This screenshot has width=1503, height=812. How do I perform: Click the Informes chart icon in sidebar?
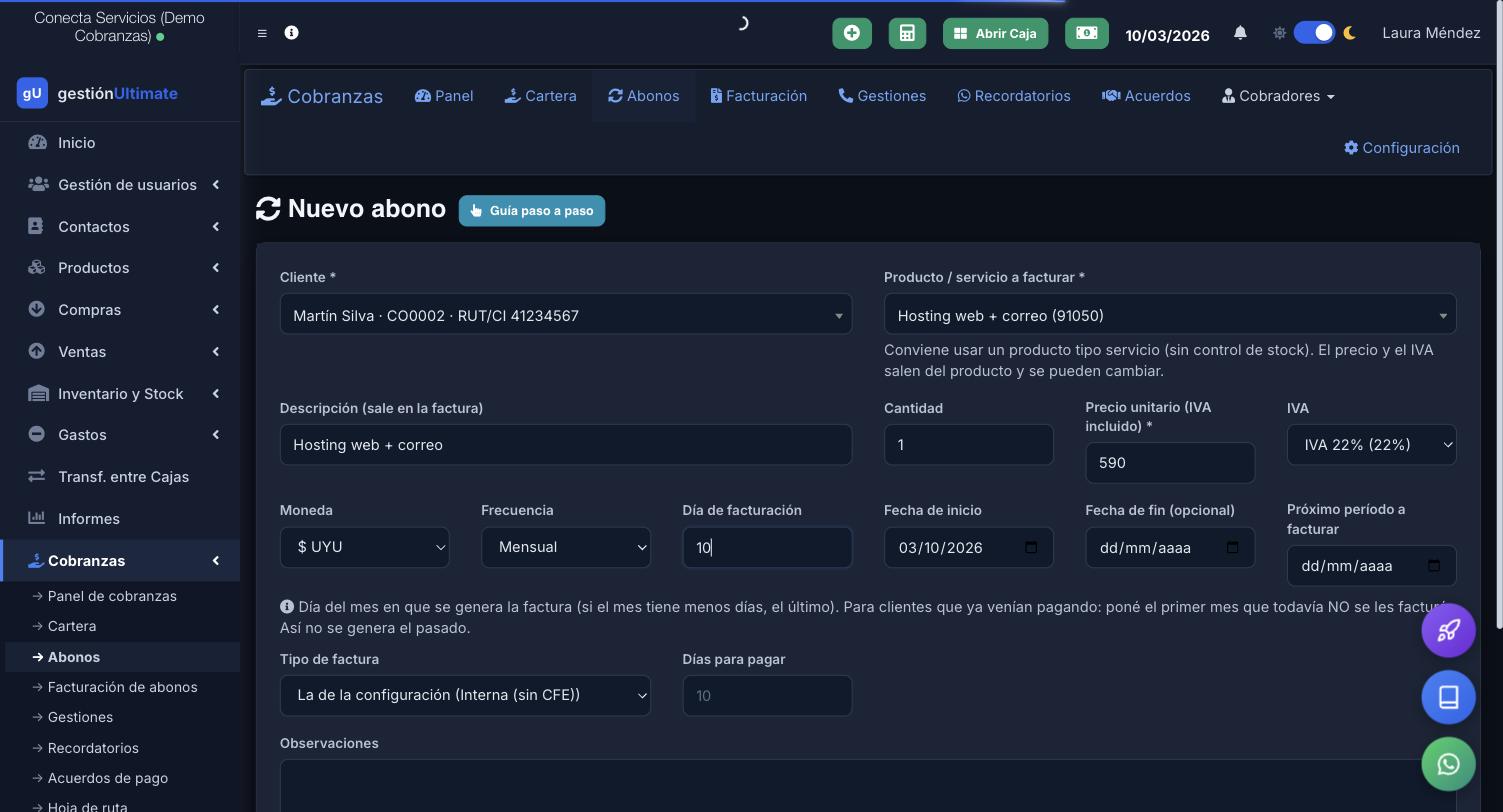click(x=37, y=518)
